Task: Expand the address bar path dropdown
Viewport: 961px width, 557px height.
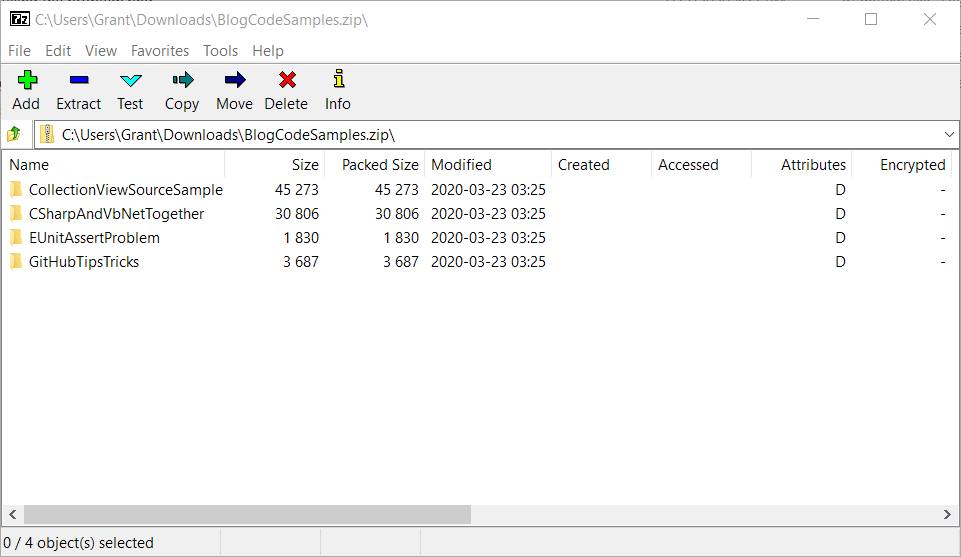Action: pyautogui.click(x=948, y=134)
